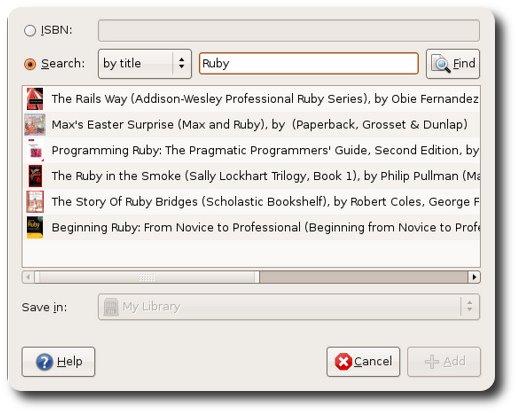Select 'The Rails Way' result row
Screen dimensions: 518x414
[251, 99]
